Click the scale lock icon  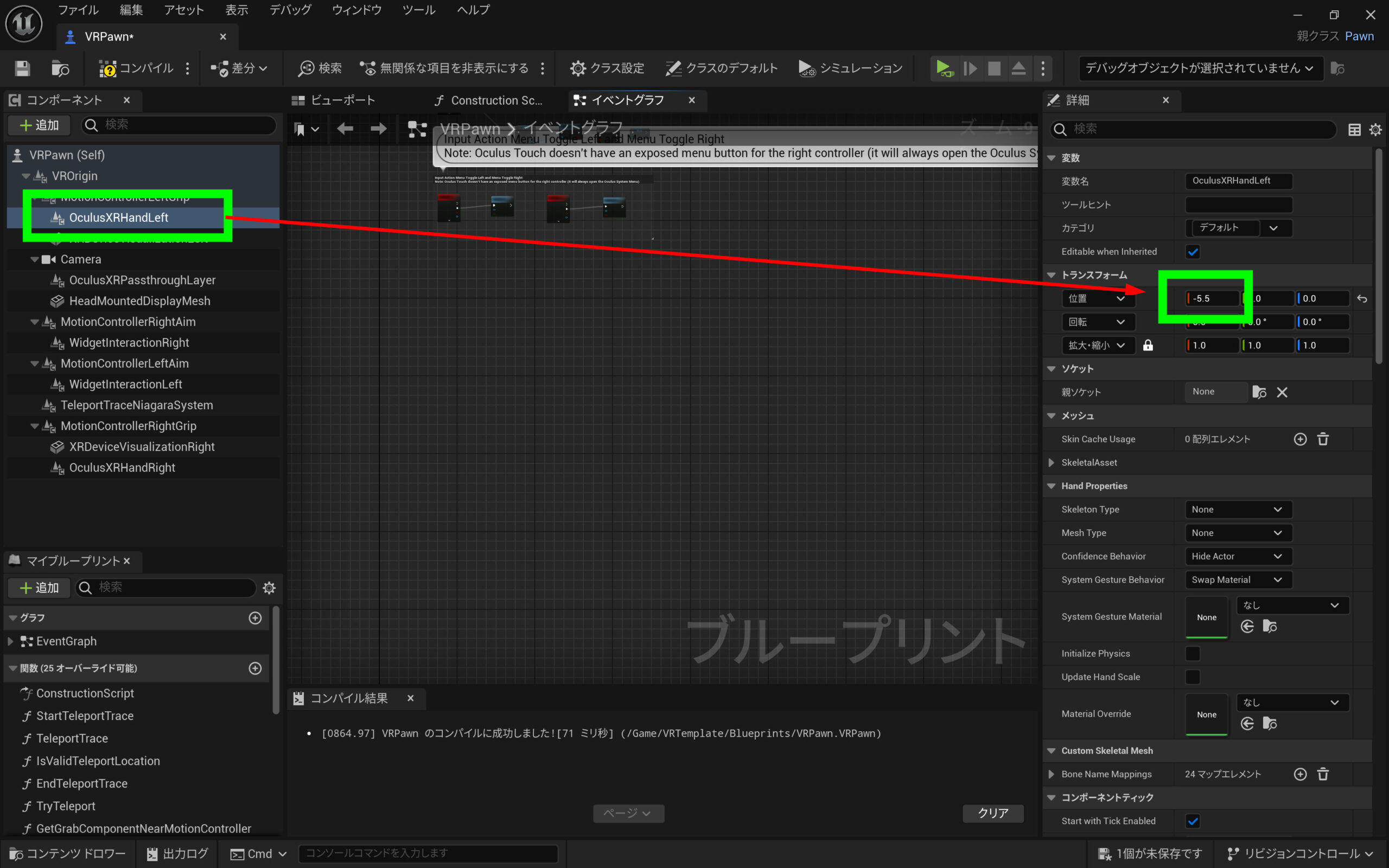[x=1148, y=345]
